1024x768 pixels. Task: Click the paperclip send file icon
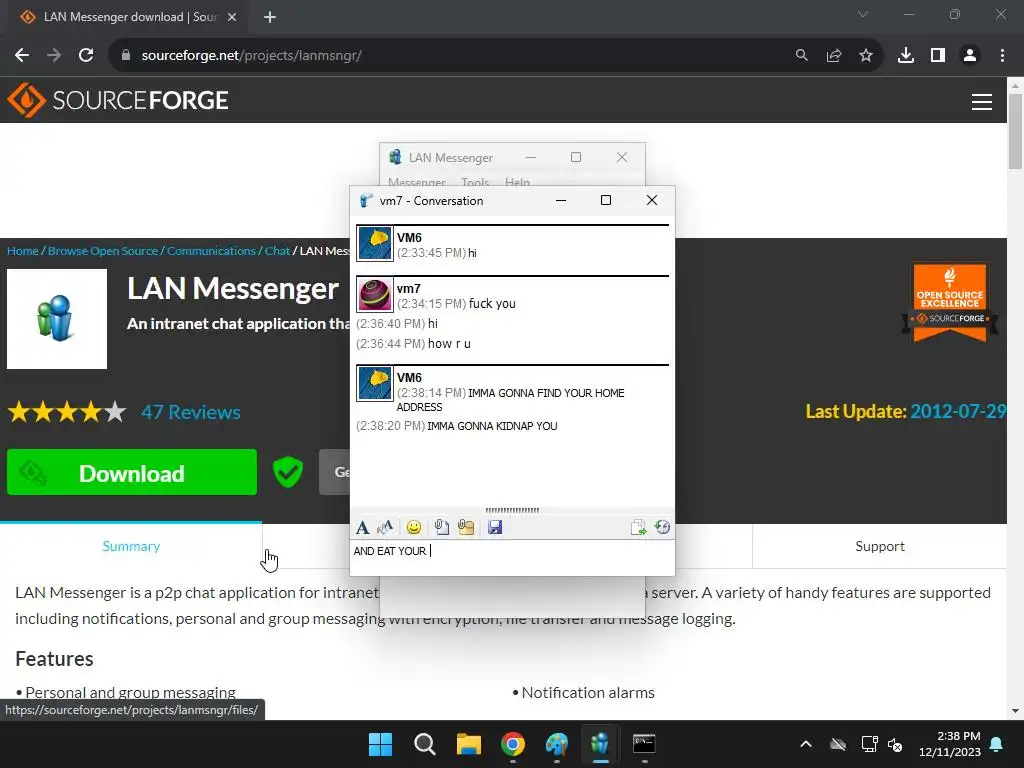[x=441, y=527]
